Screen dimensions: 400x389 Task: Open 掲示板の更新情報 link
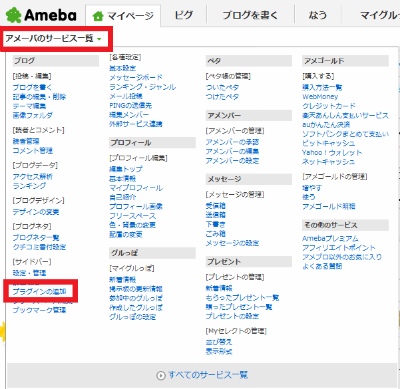tap(136, 289)
